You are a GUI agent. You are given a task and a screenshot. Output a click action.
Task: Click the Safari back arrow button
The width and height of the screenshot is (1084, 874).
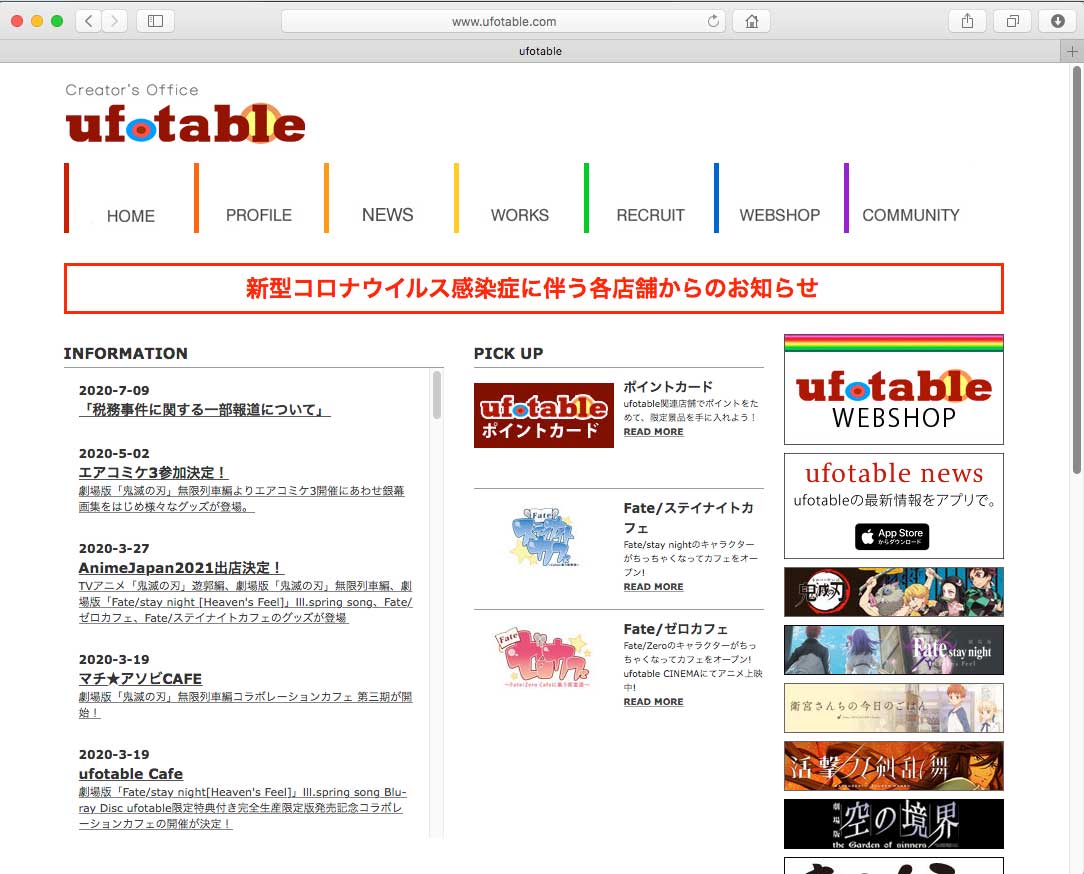tap(89, 21)
